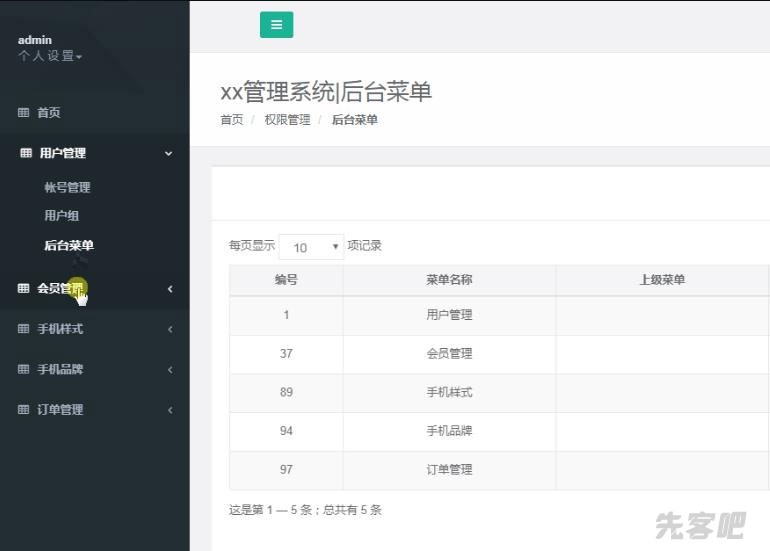Click the grid icon beside 手机品牌
The height and width of the screenshot is (551, 770).
point(24,369)
